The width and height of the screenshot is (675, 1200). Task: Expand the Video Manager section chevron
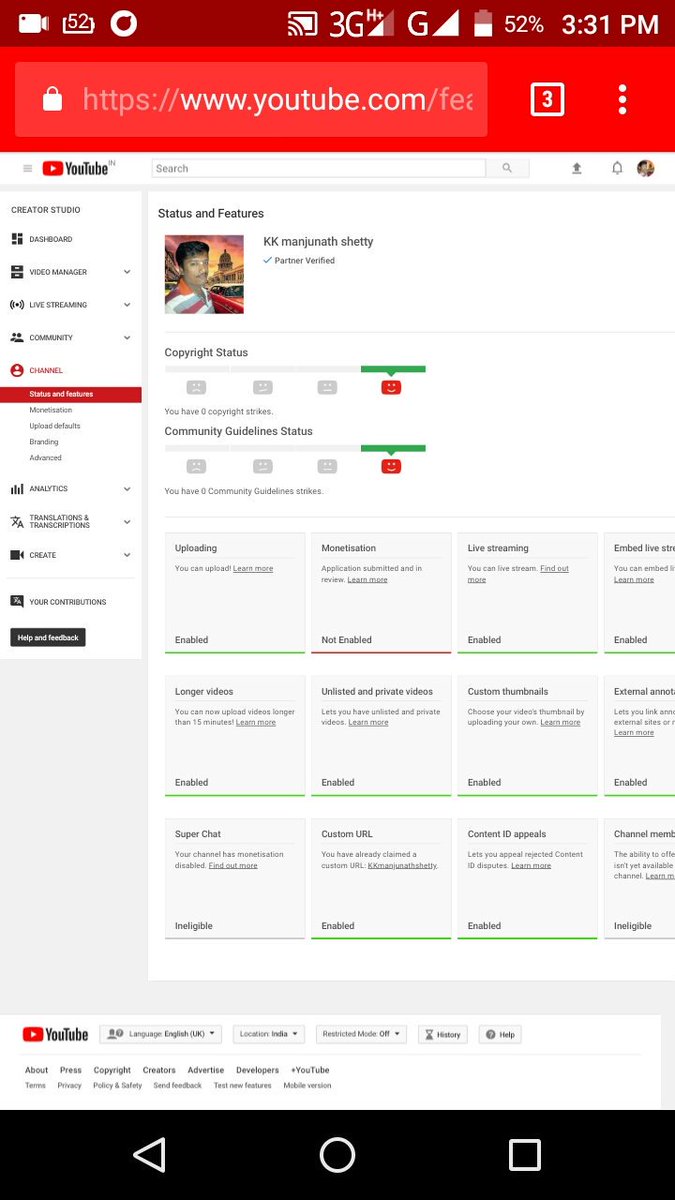point(127,272)
